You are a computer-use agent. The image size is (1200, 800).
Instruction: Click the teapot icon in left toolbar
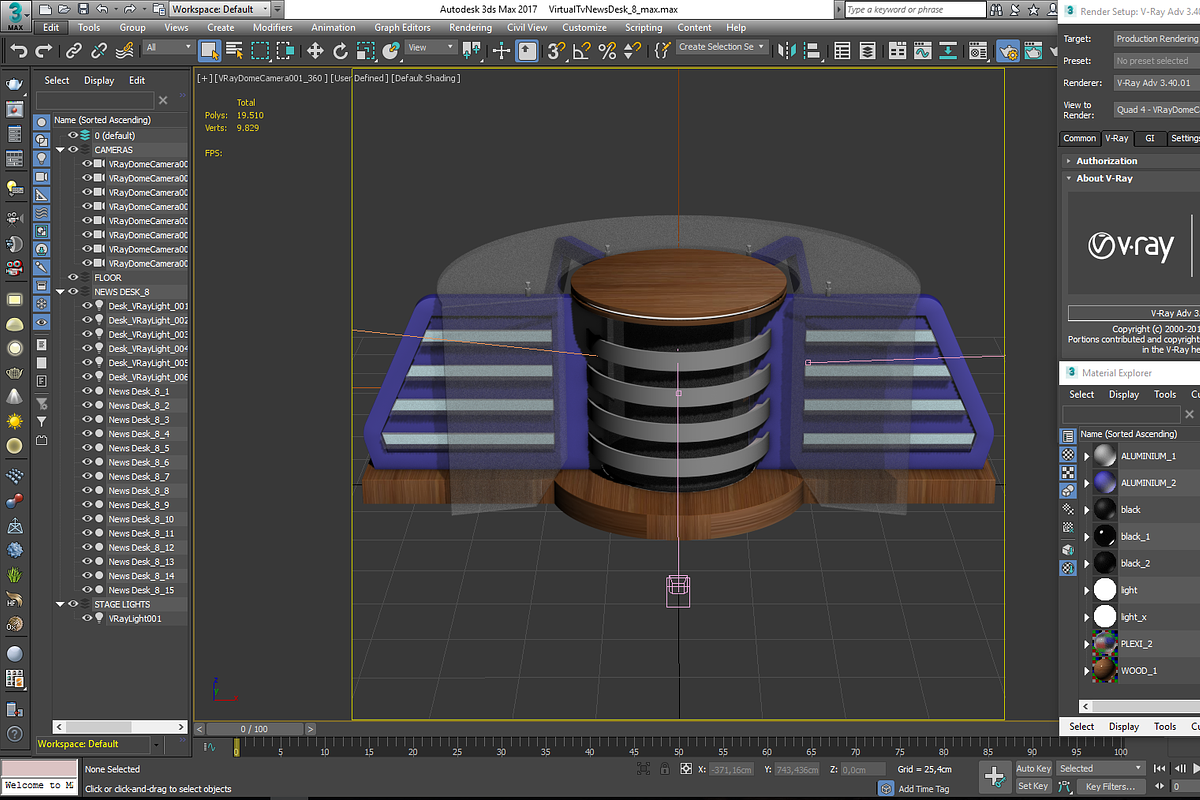coord(15,86)
